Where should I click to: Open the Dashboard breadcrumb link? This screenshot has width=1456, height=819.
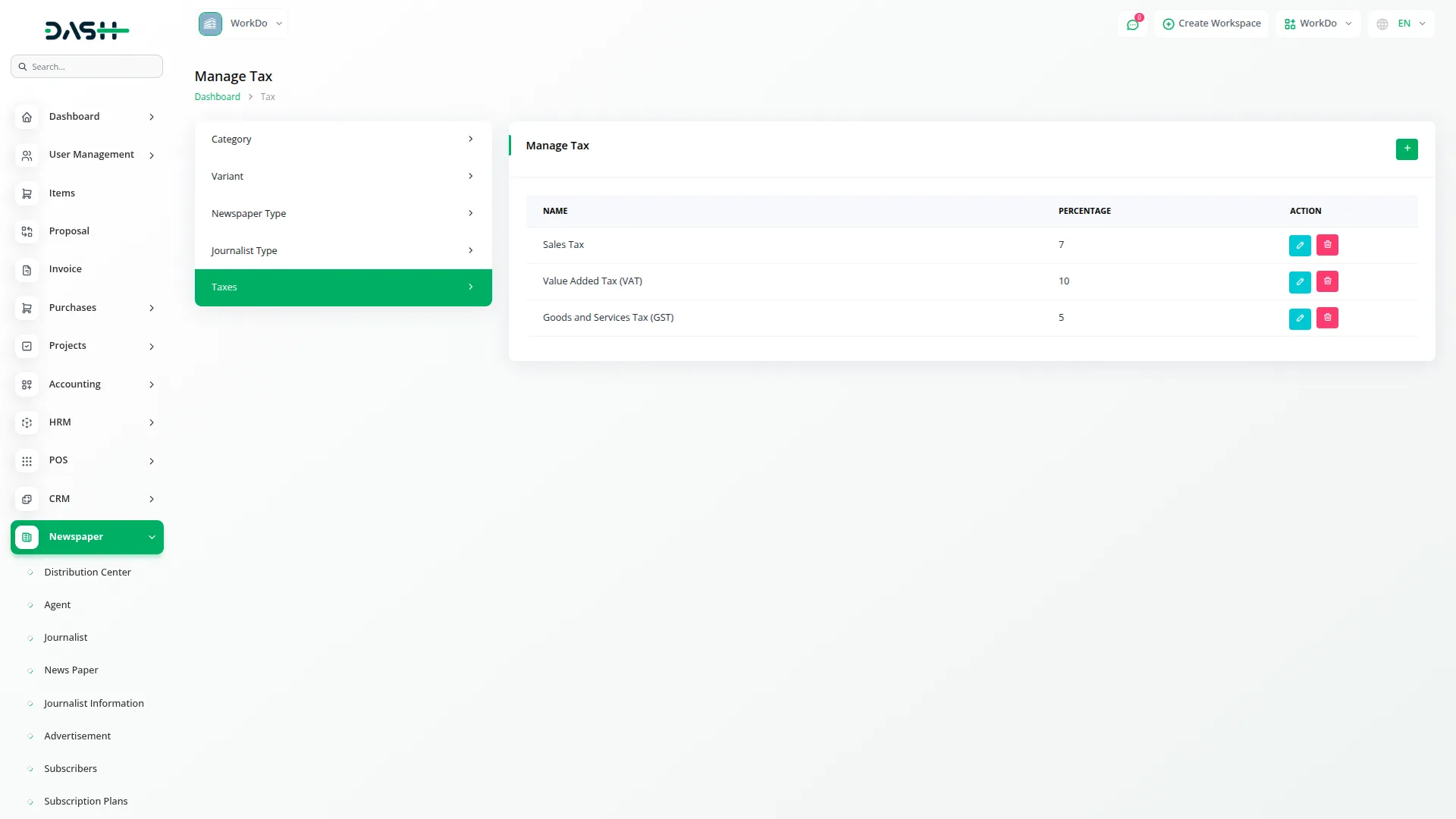pos(217,96)
